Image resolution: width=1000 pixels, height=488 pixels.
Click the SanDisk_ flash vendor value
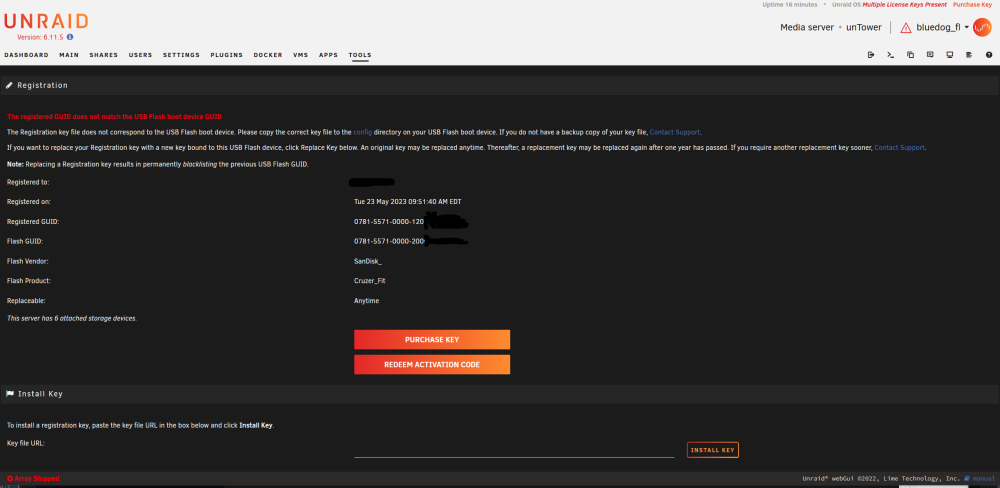[368, 261]
